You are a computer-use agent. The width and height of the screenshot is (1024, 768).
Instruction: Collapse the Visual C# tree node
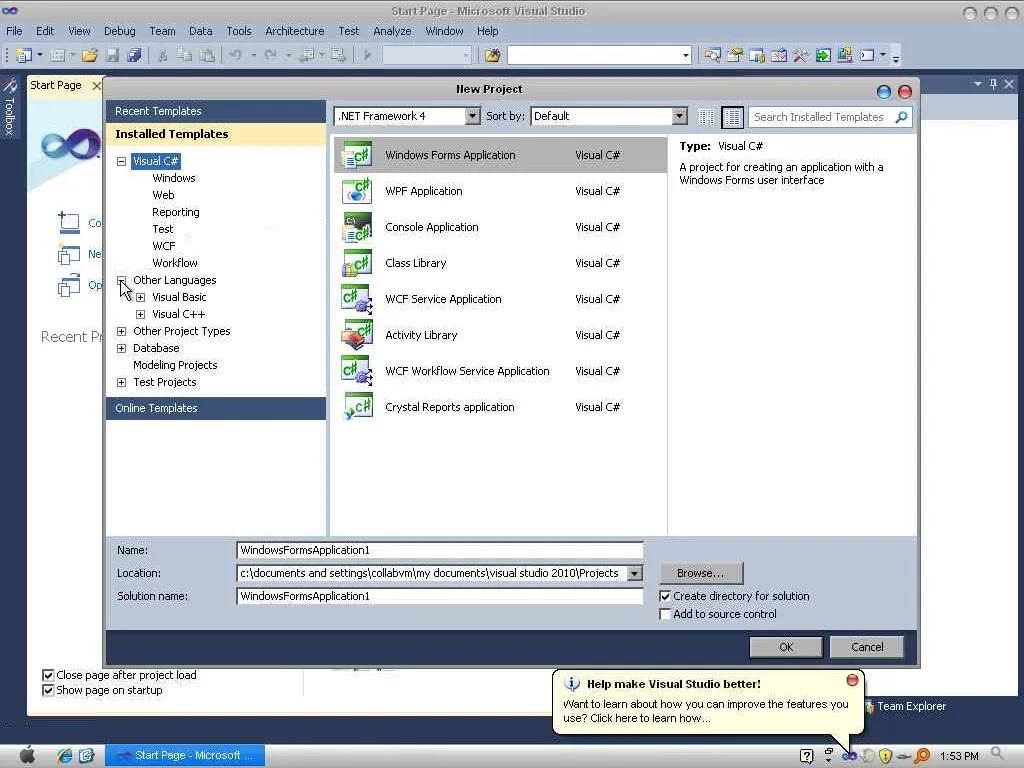121,161
